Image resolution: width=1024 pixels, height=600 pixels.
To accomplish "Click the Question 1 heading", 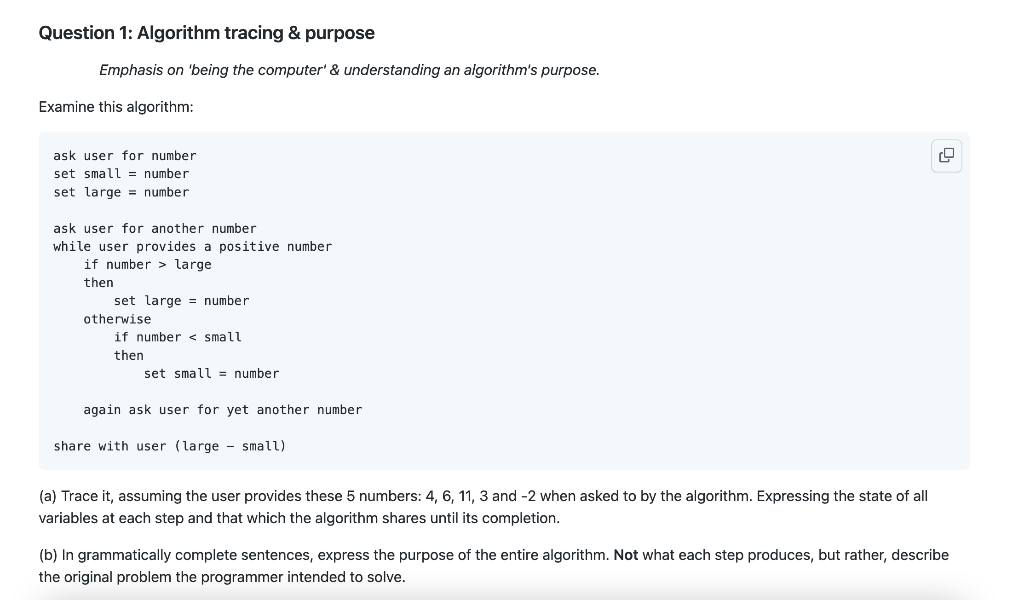I will click(206, 33).
